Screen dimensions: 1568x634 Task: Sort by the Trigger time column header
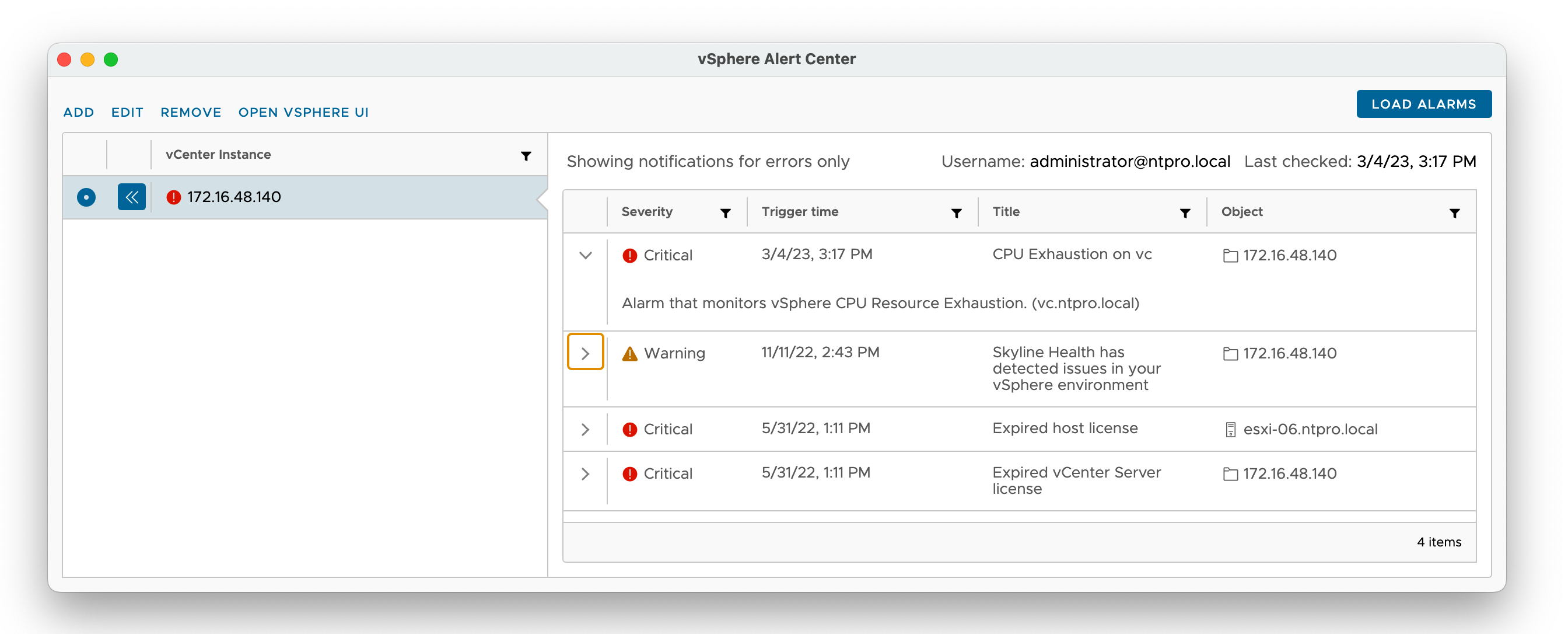[x=800, y=211]
